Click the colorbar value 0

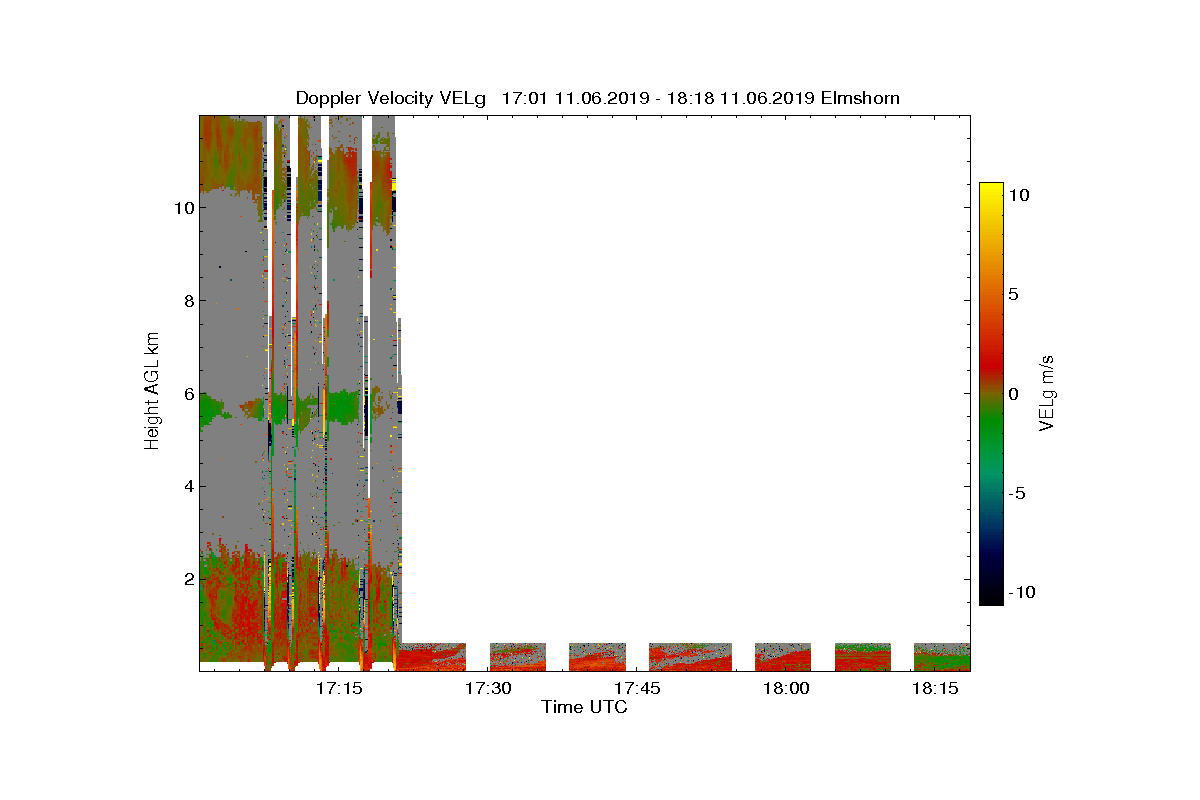[x=1012, y=394]
